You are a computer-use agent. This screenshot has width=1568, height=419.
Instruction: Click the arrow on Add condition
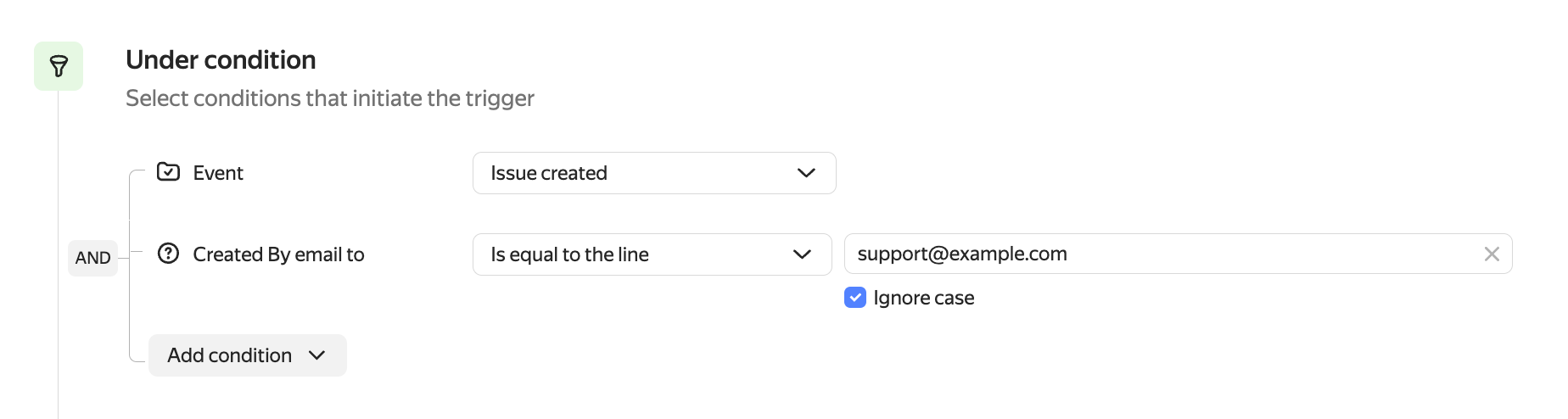(x=317, y=355)
